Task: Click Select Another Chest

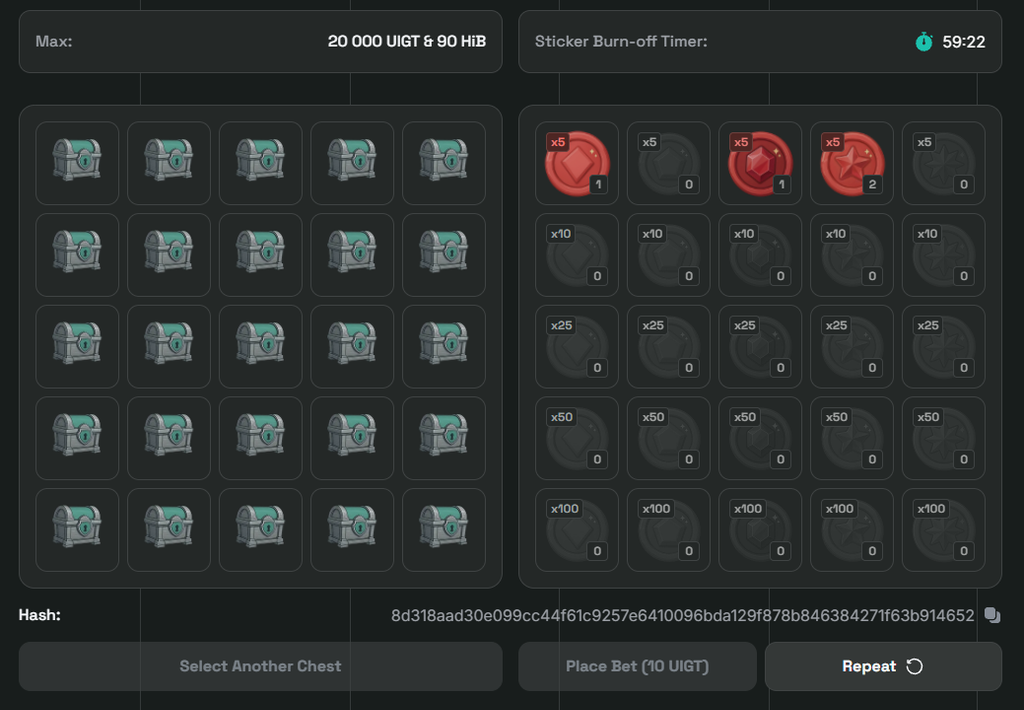Action: (261, 666)
